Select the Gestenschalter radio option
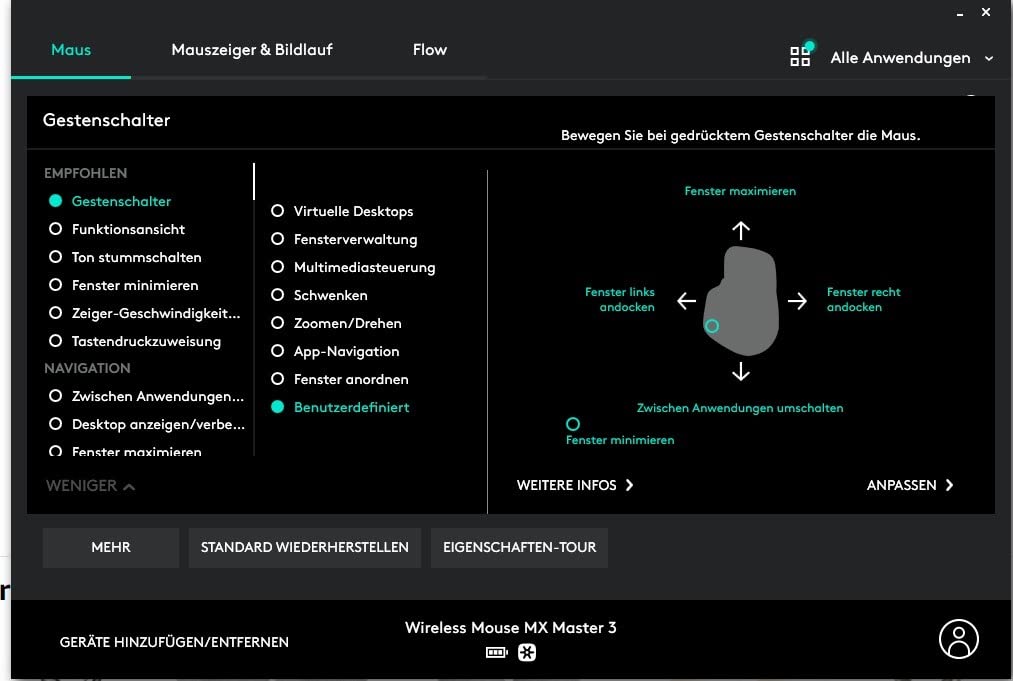The height and width of the screenshot is (681, 1013). [x=110, y=201]
